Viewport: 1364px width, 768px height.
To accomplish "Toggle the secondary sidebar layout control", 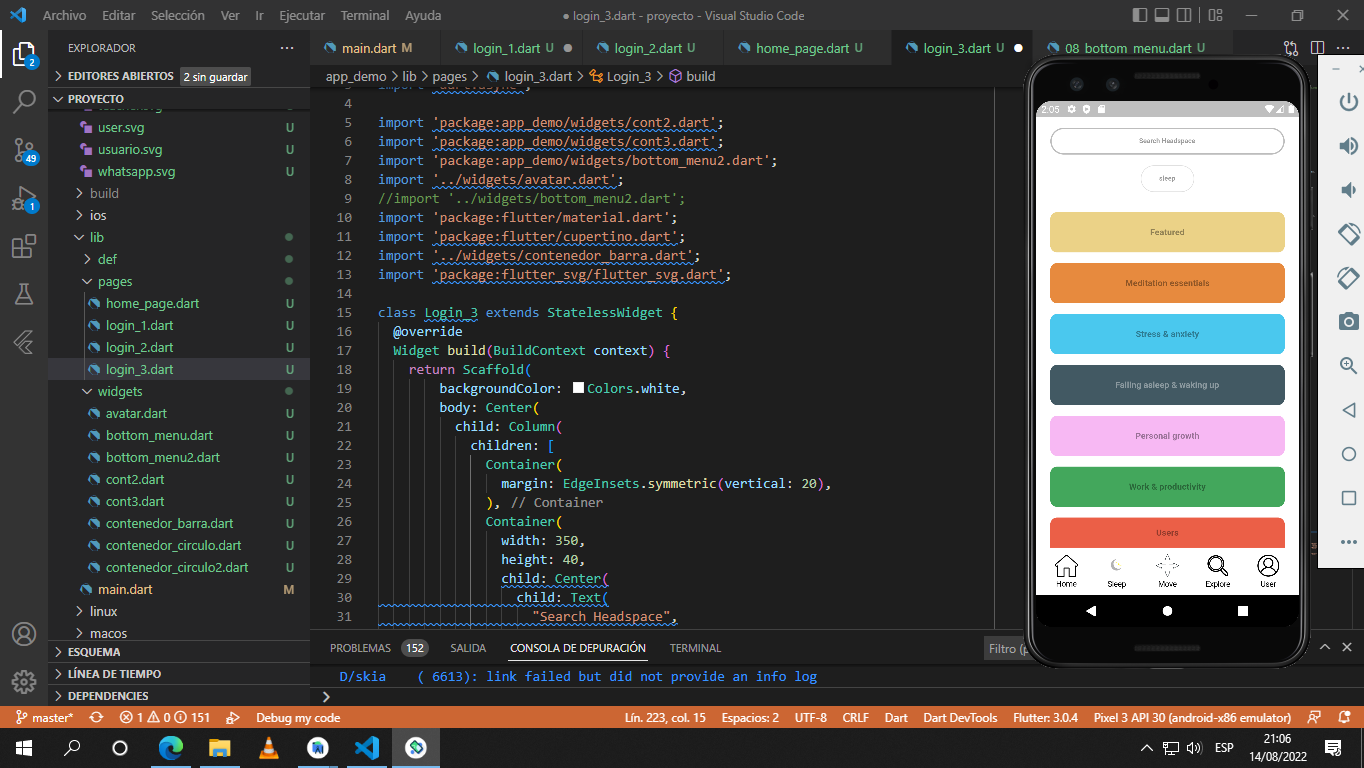I will [1184, 15].
